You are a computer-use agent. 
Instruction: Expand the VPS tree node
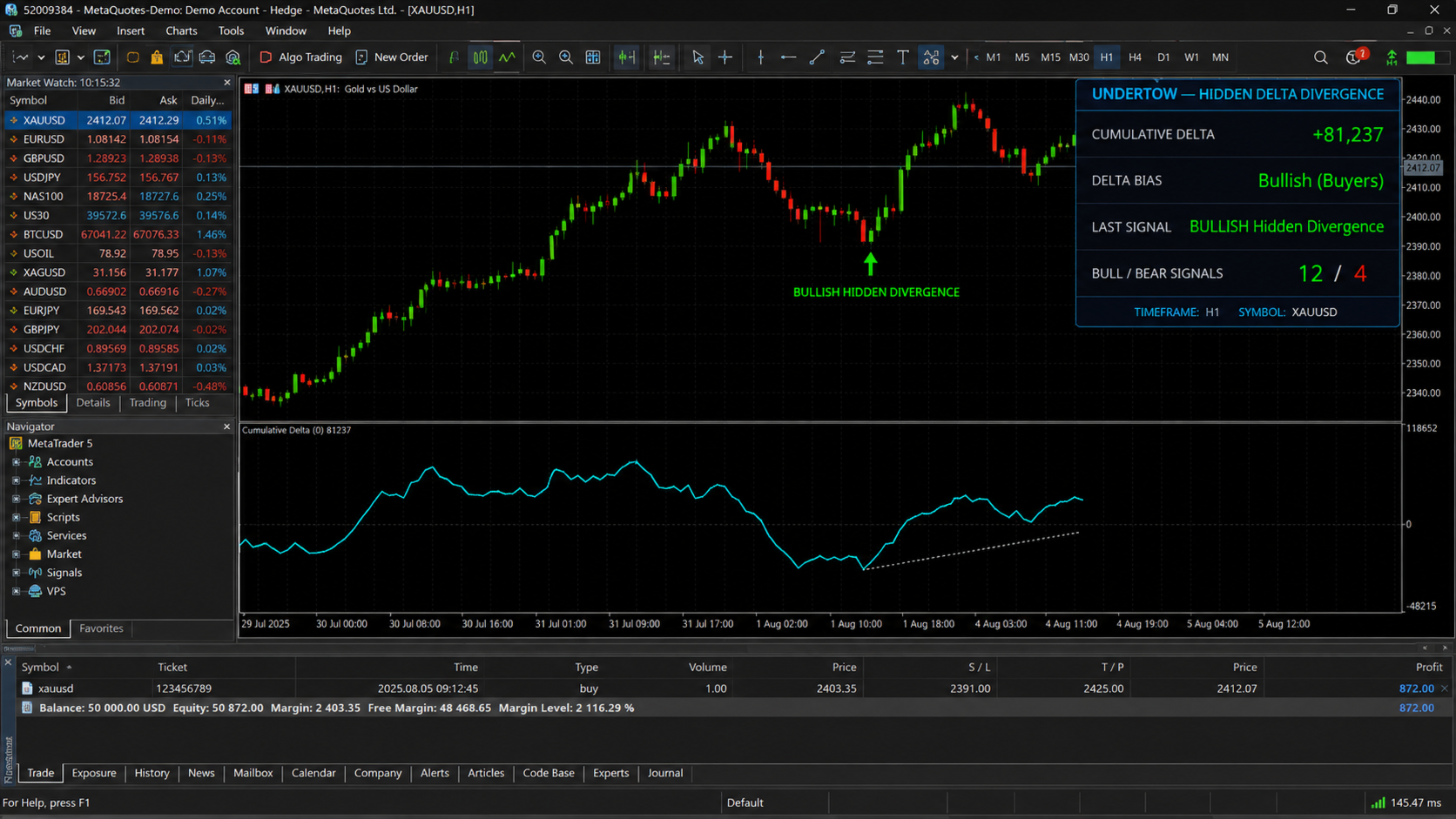click(16, 591)
